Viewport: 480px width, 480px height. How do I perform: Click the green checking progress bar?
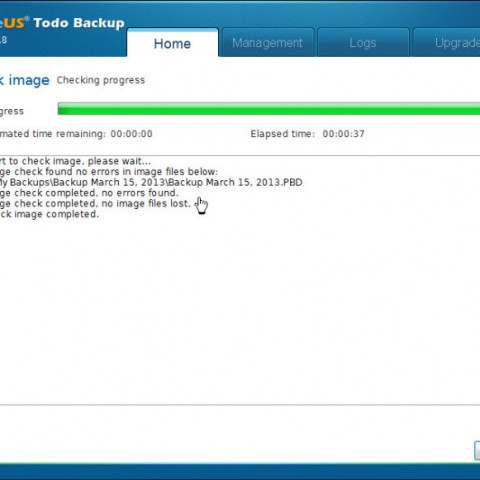tap(269, 109)
